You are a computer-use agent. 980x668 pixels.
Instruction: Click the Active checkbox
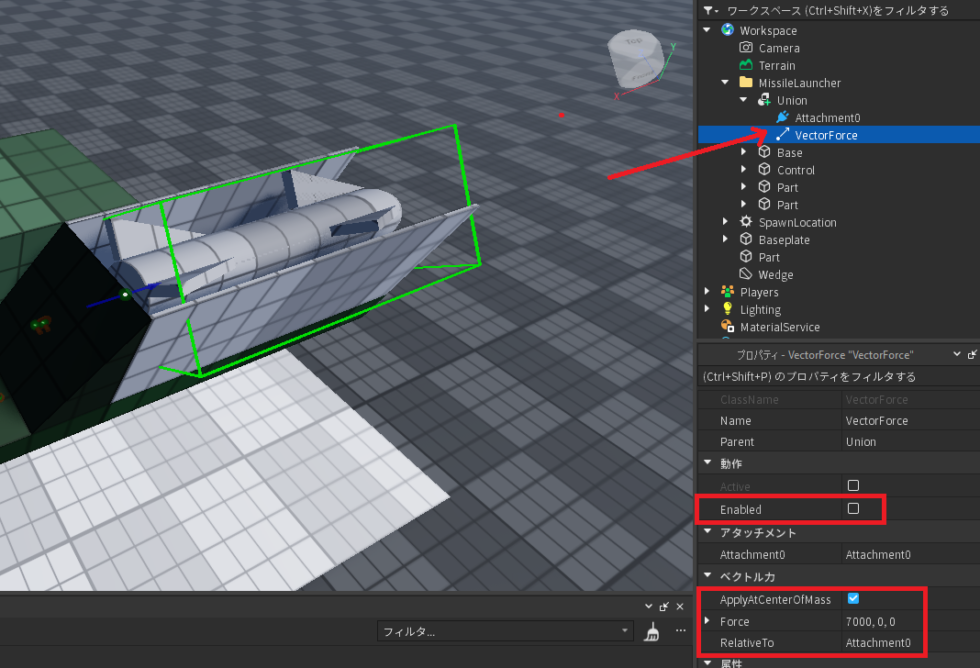click(x=853, y=486)
